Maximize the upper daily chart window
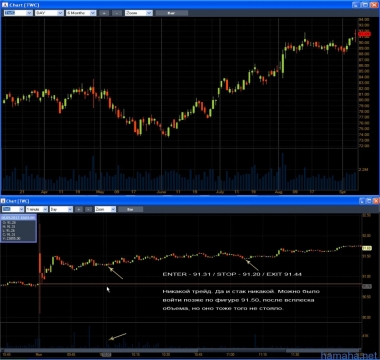380x360 pixels. 365,5
